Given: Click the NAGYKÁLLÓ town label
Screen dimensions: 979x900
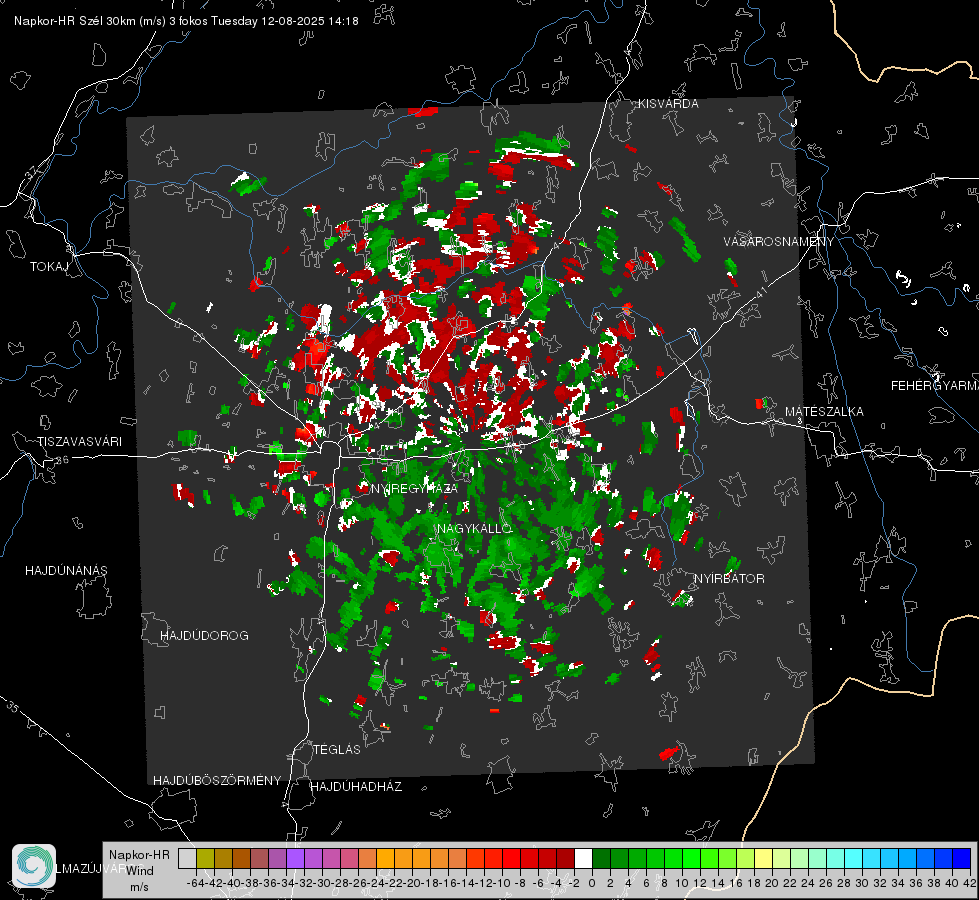Looking at the screenshot, I should 475,529.
